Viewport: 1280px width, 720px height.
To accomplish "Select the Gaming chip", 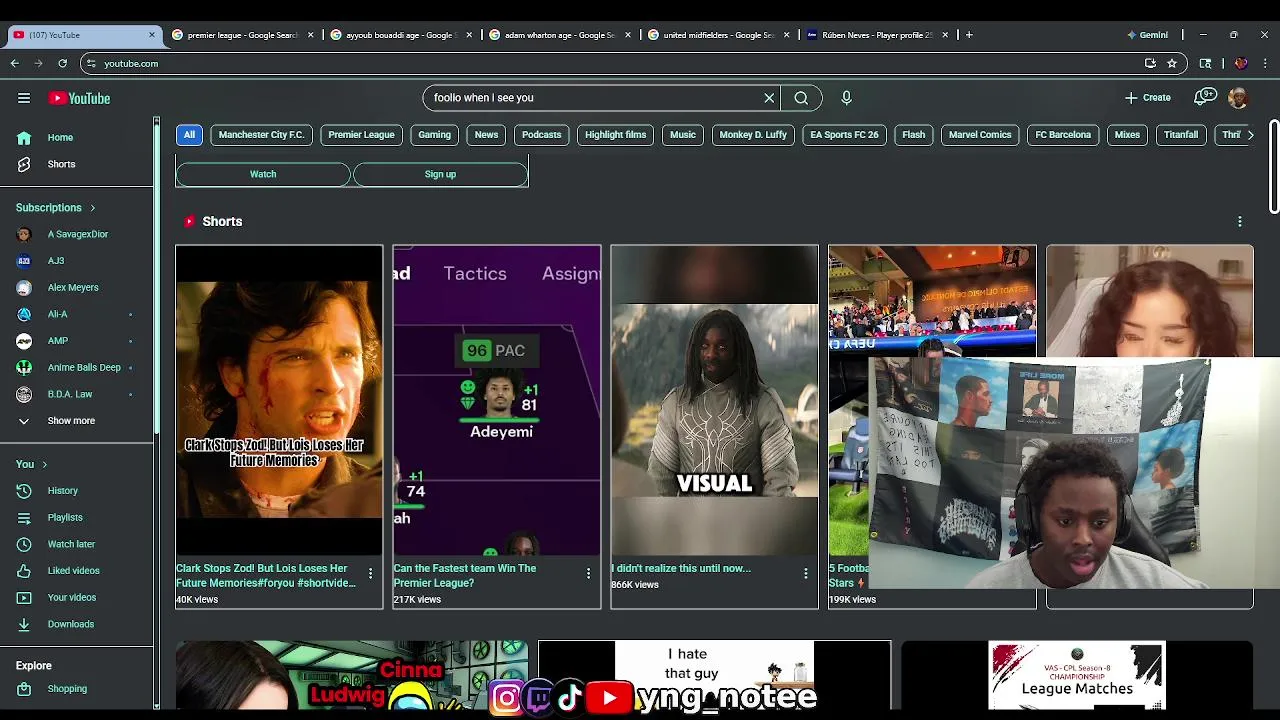I will [434, 135].
